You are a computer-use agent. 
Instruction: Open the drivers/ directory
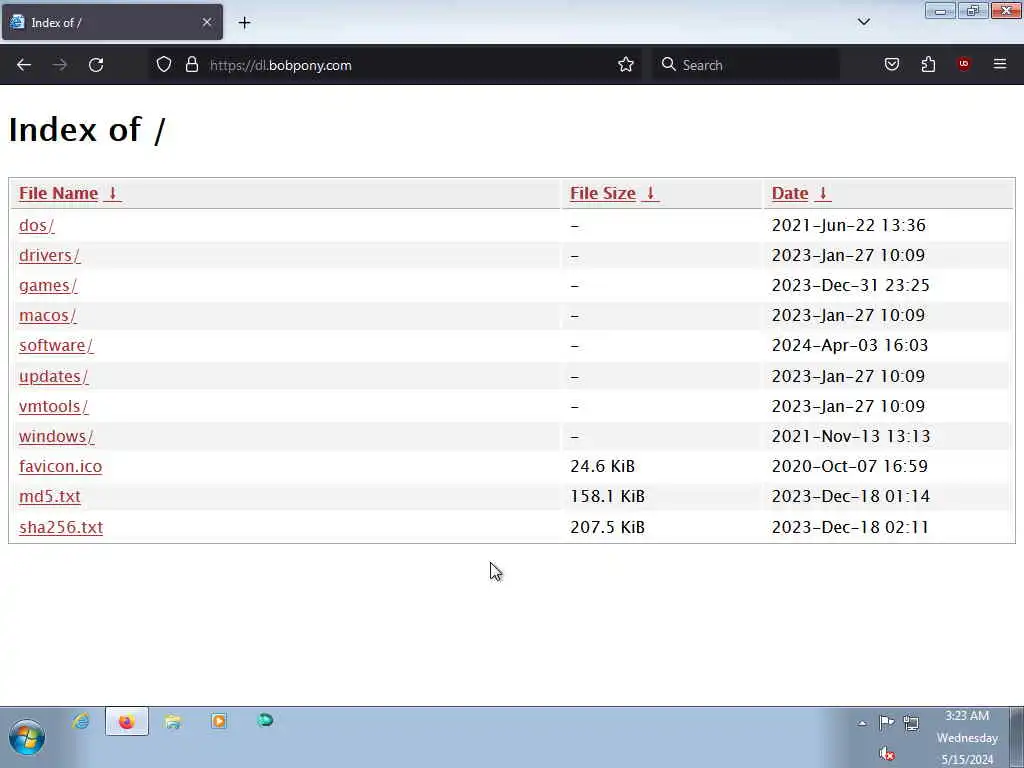tap(50, 255)
